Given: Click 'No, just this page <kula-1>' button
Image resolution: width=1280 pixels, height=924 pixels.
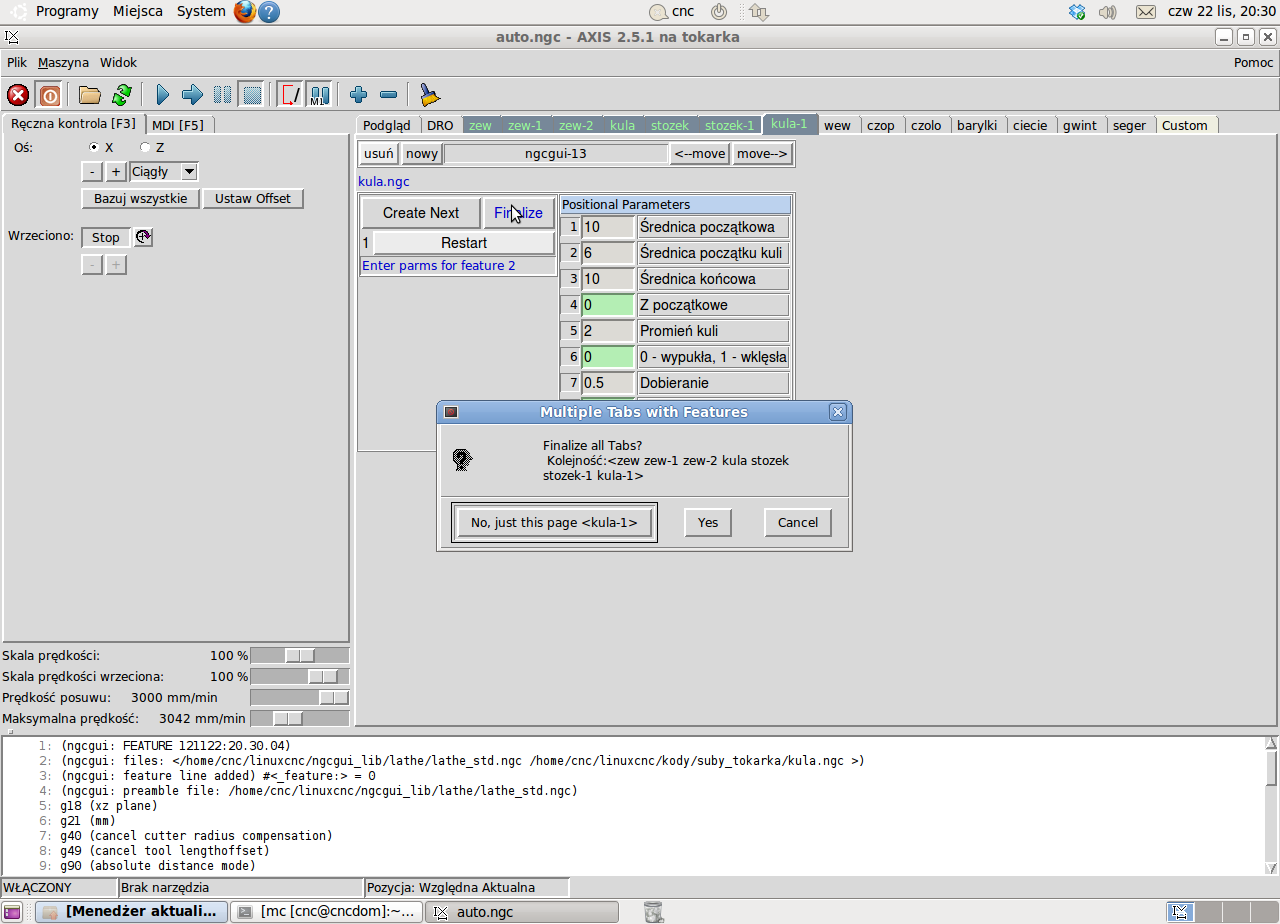Looking at the screenshot, I should [x=554, y=522].
